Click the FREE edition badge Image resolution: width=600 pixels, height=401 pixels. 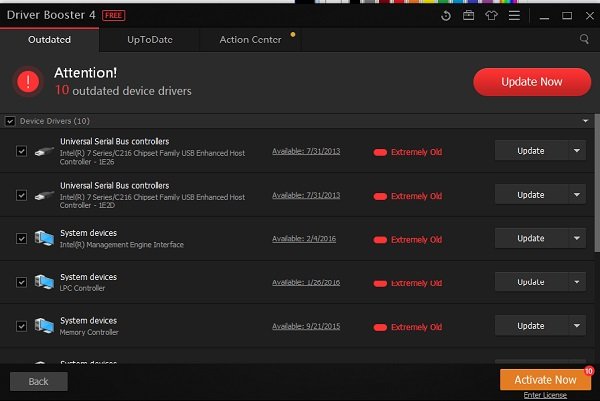pos(114,16)
